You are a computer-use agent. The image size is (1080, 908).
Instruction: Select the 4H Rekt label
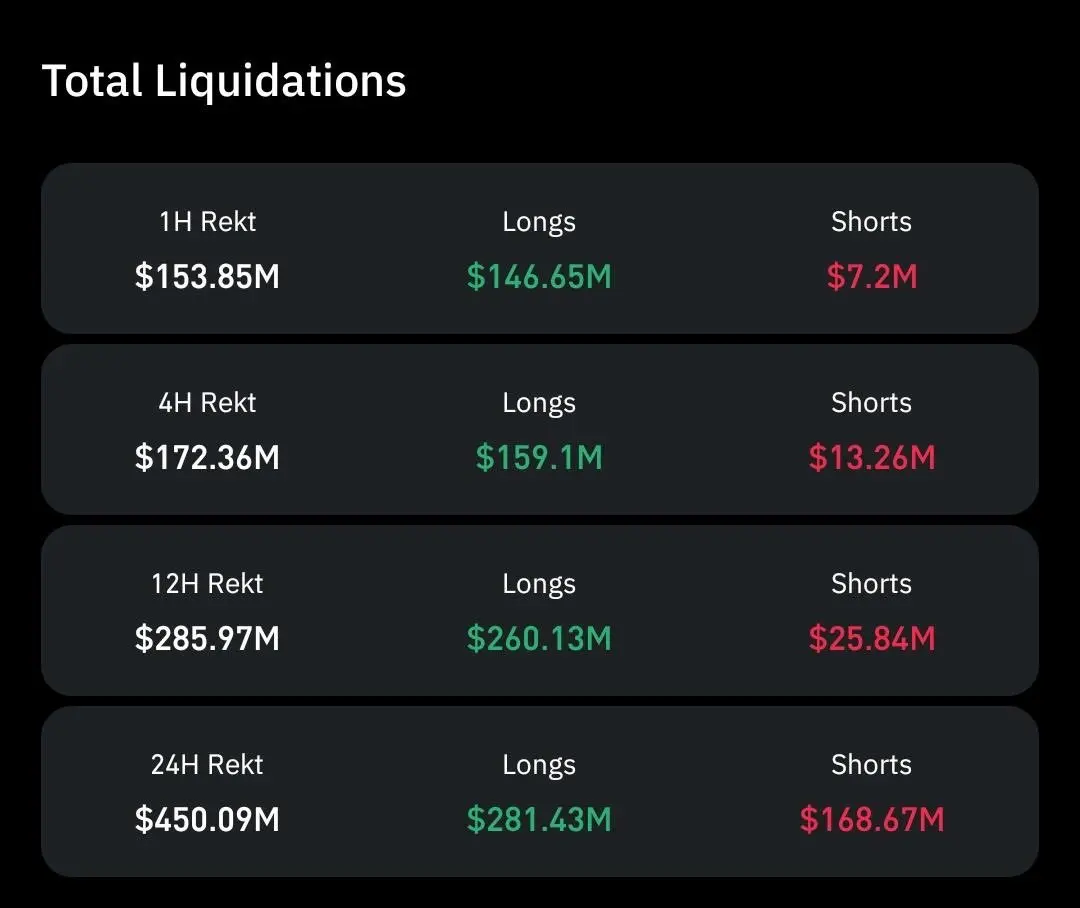click(x=207, y=403)
